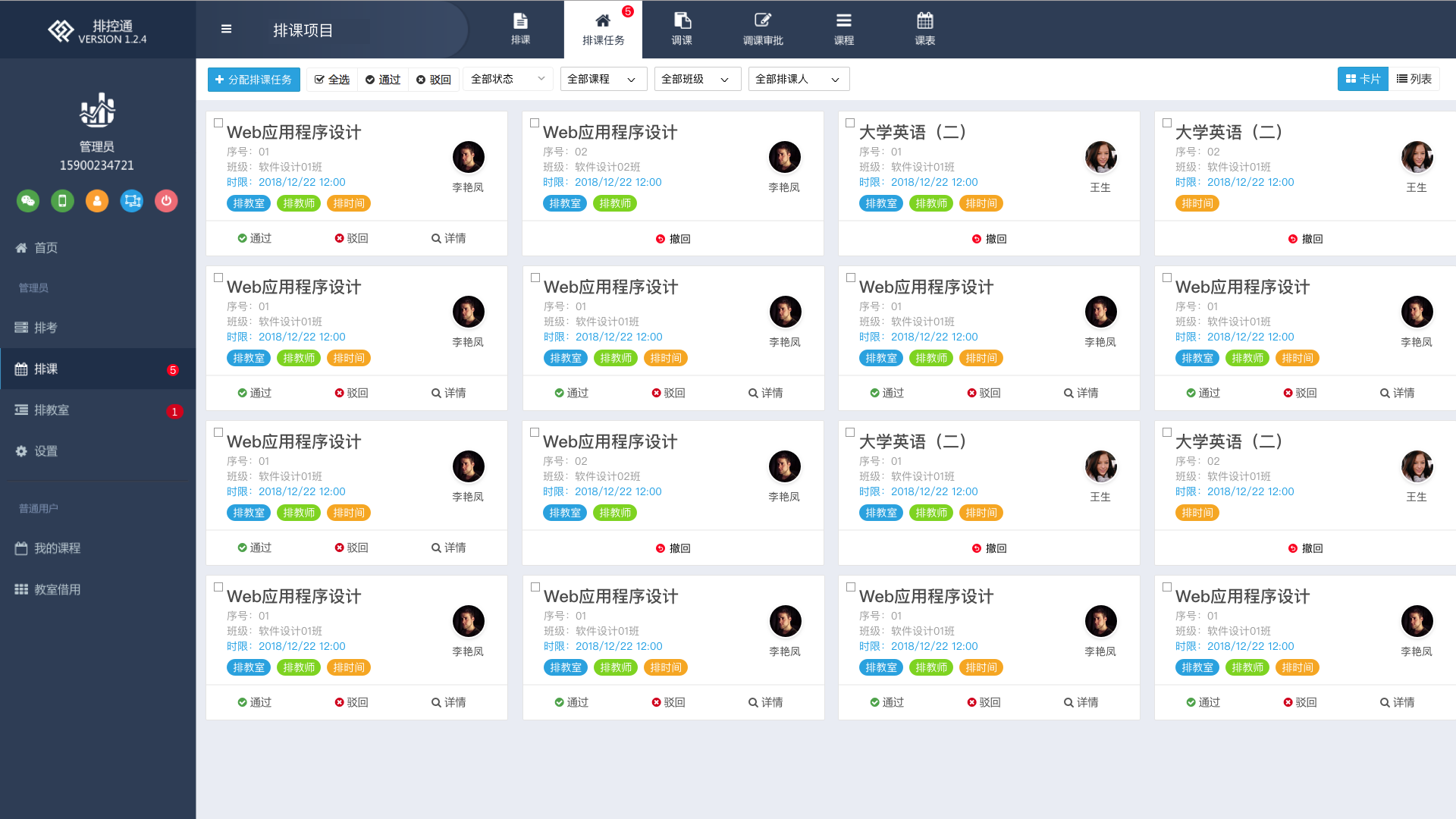Select the 排课任务 tab
The image size is (1456, 819).
(x=603, y=30)
